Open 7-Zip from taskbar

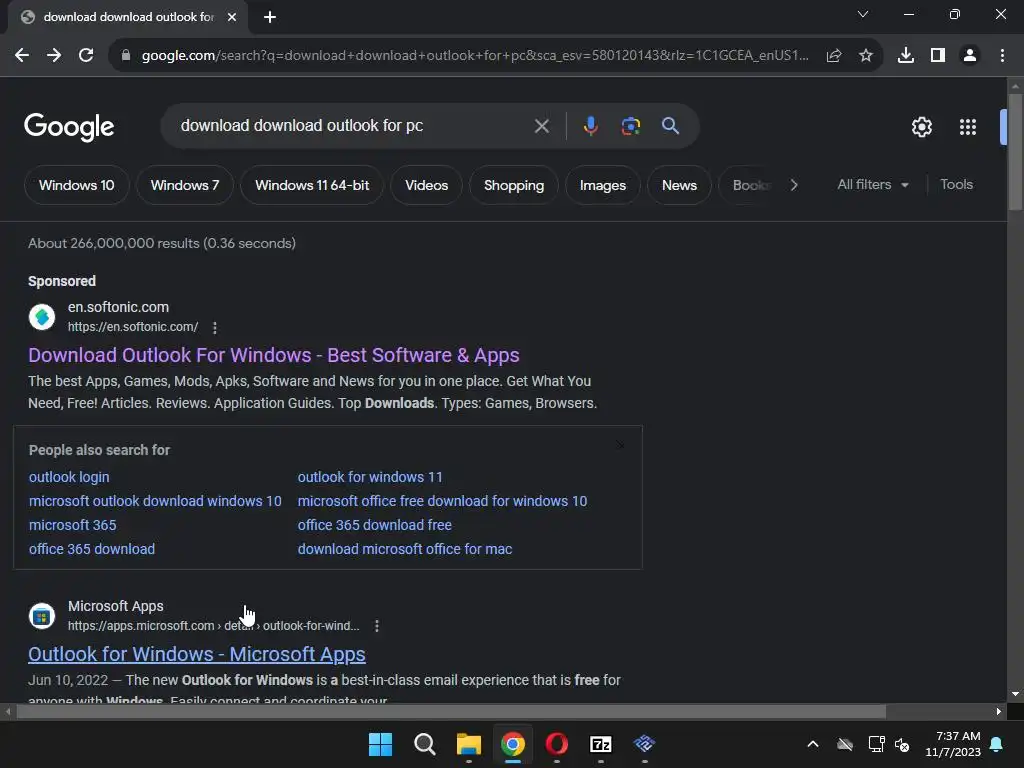point(600,744)
